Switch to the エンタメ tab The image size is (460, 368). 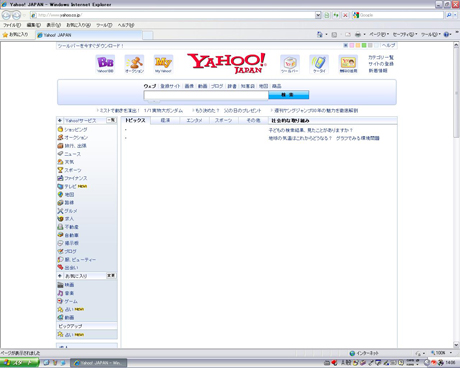tap(194, 120)
